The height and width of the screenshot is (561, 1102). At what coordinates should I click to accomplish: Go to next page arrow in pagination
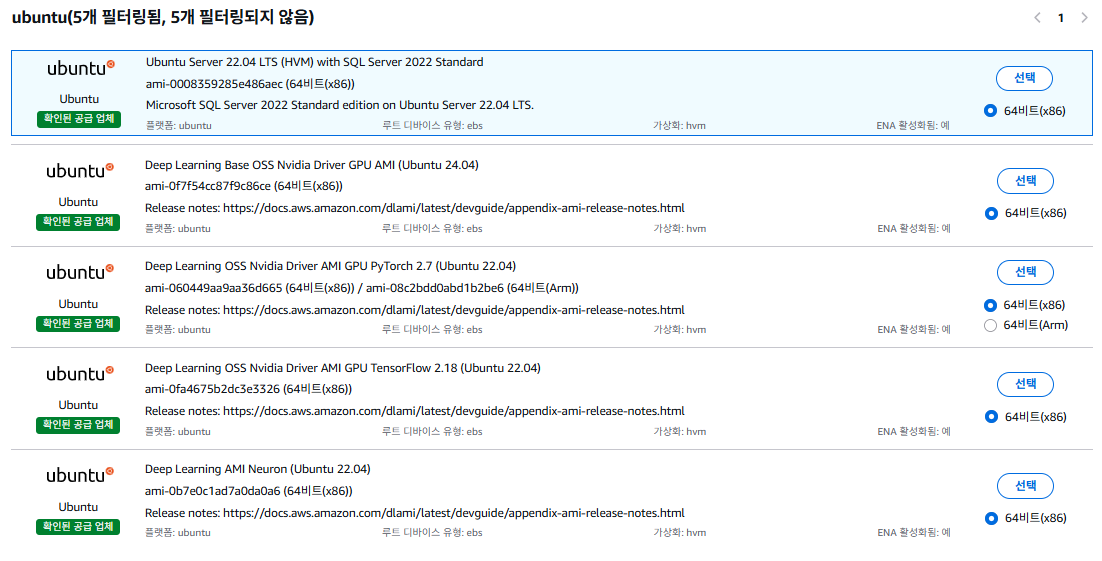coord(1084,18)
